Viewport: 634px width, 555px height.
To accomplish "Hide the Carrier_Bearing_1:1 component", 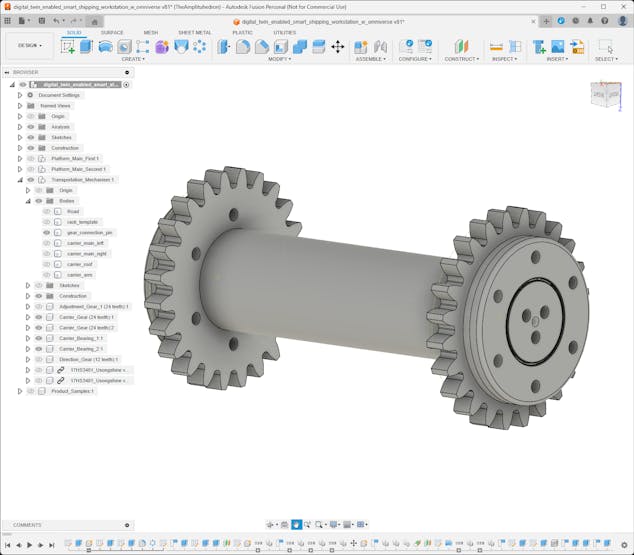I will point(39,338).
